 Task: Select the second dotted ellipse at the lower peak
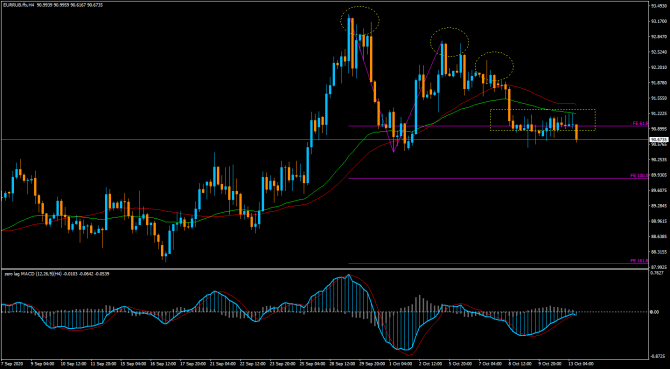[x=450, y=42]
